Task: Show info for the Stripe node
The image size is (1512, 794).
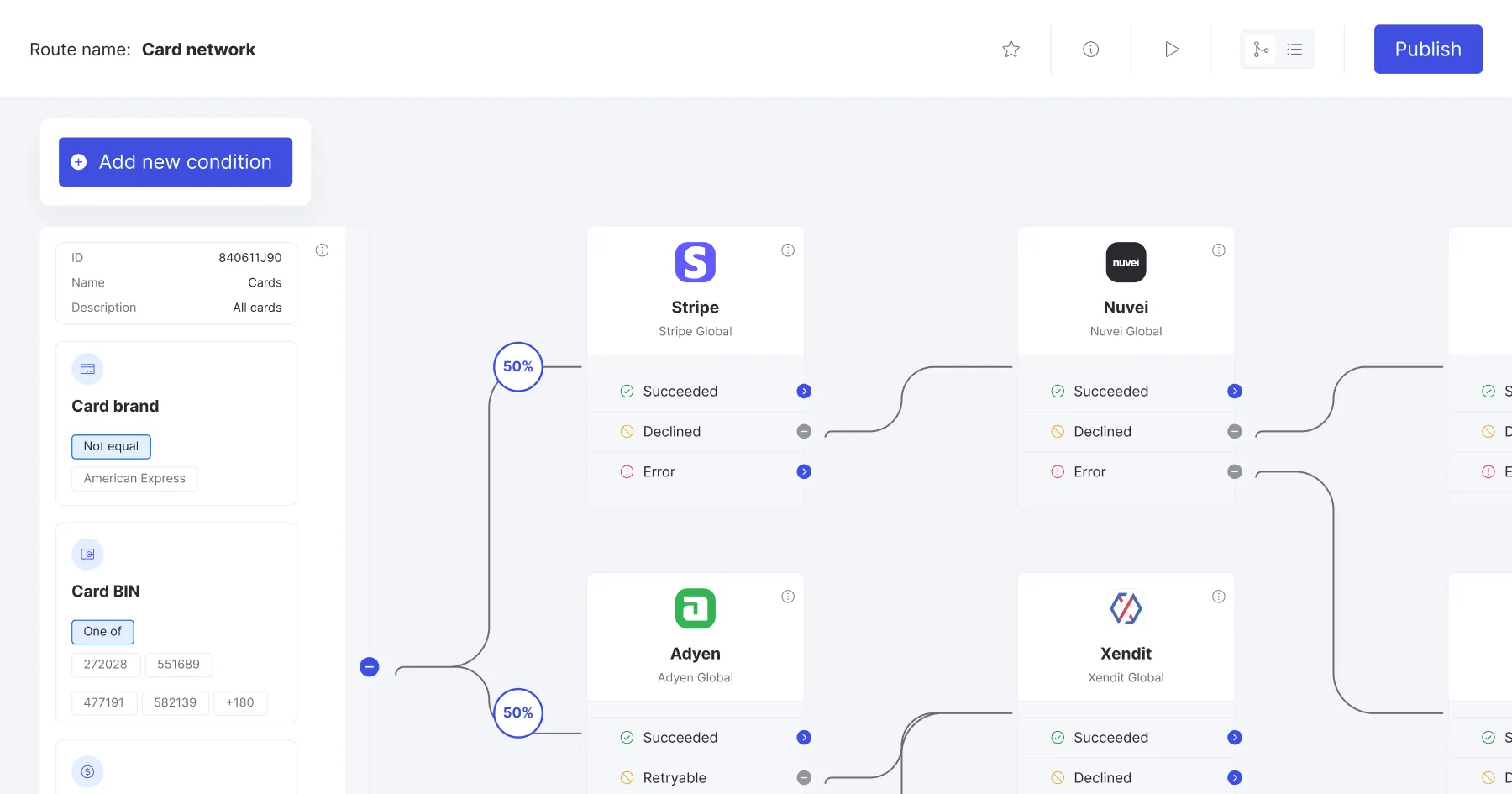Action: [x=788, y=250]
